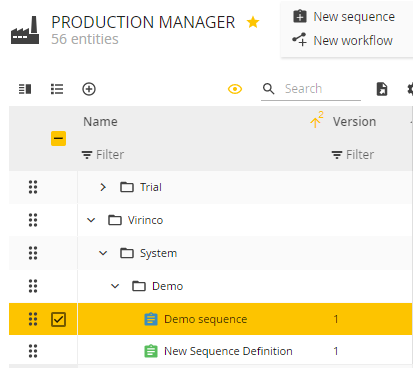This screenshot has height=368, width=413.
Task: Switch to the list view icon
Action: pos(57,89)
